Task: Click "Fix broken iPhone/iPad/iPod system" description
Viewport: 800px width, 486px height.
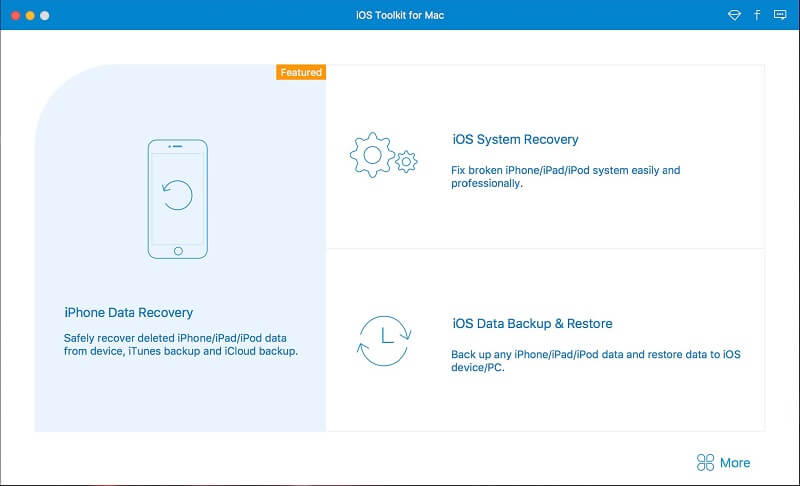Action: pyautogui.click(x=565, y=177)
